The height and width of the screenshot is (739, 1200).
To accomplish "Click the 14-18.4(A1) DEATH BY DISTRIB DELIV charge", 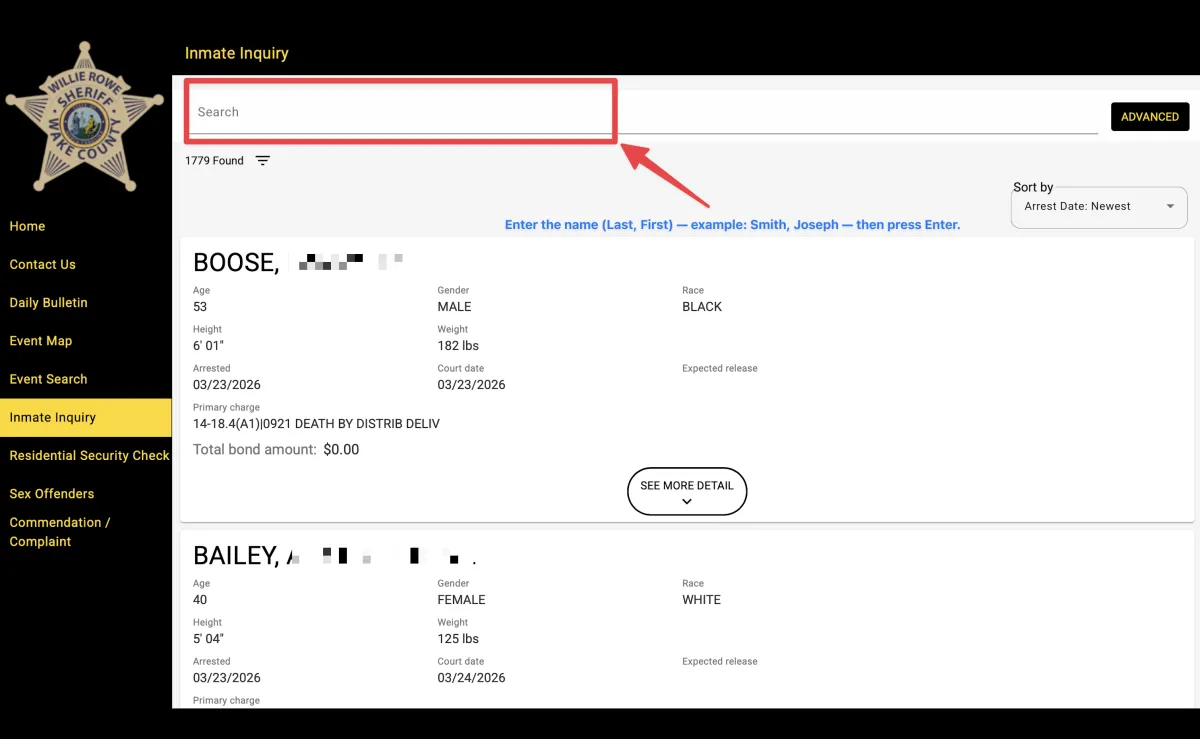I will pyautogui.click(x=316, y=424).
